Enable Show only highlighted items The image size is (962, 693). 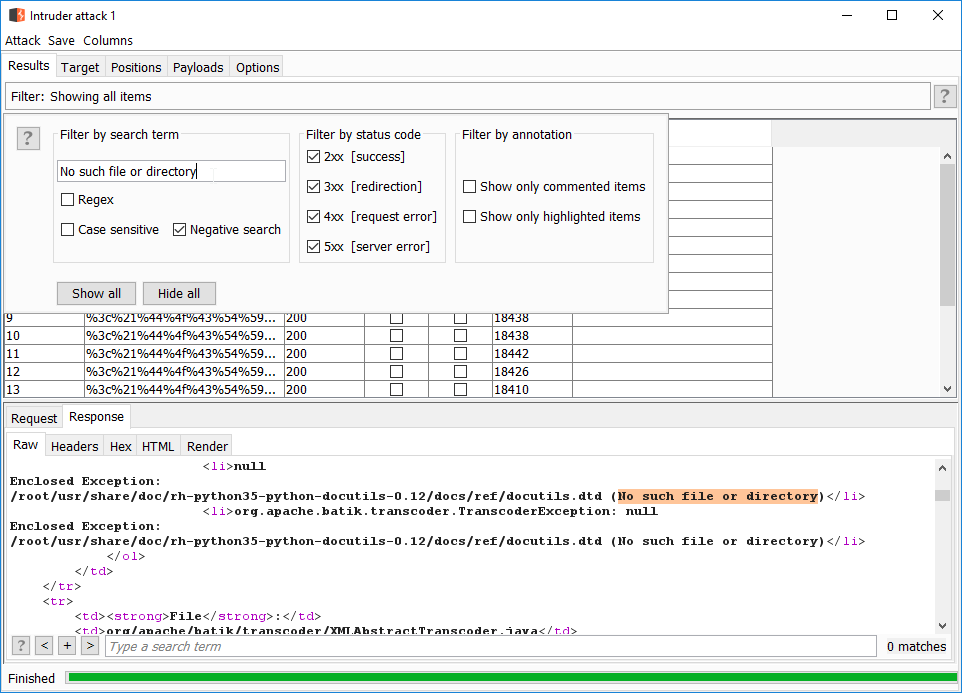(x=469, y=216)
